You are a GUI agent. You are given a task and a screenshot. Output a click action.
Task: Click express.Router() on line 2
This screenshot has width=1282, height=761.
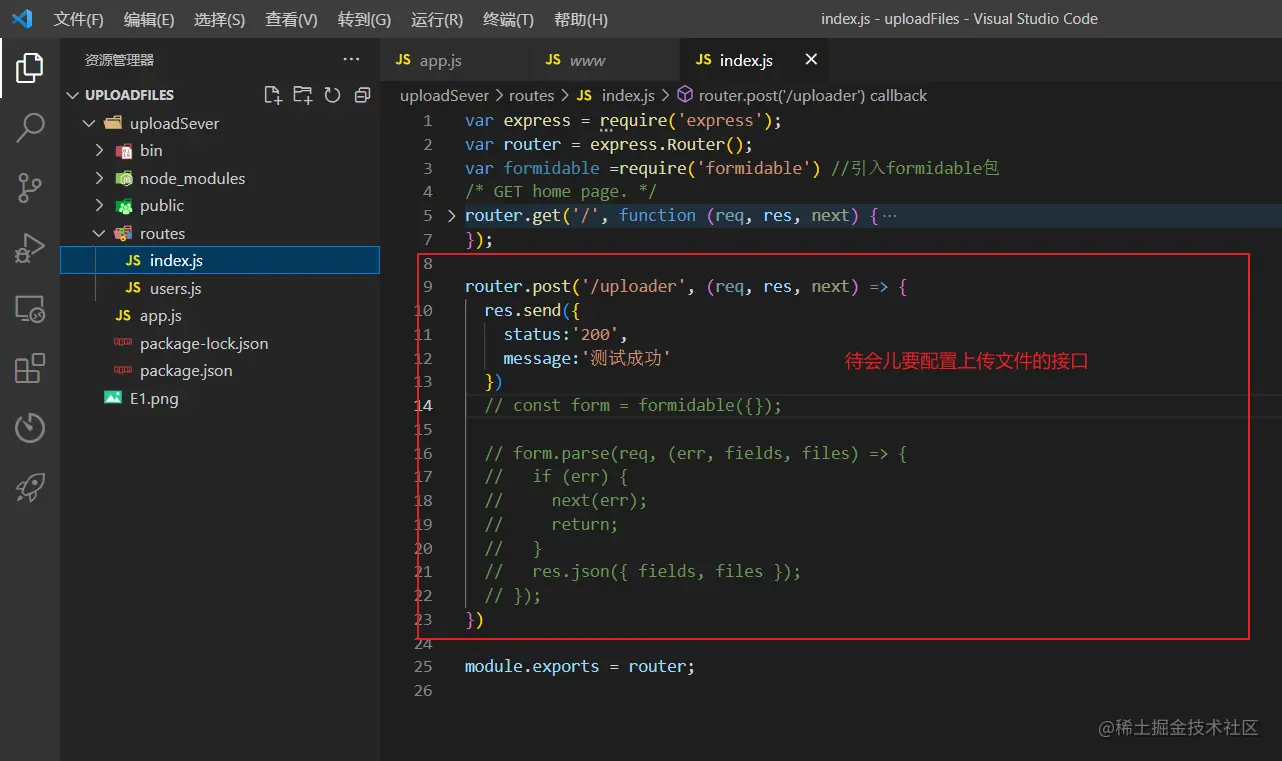pyautogui.click(x=667, y=144)
